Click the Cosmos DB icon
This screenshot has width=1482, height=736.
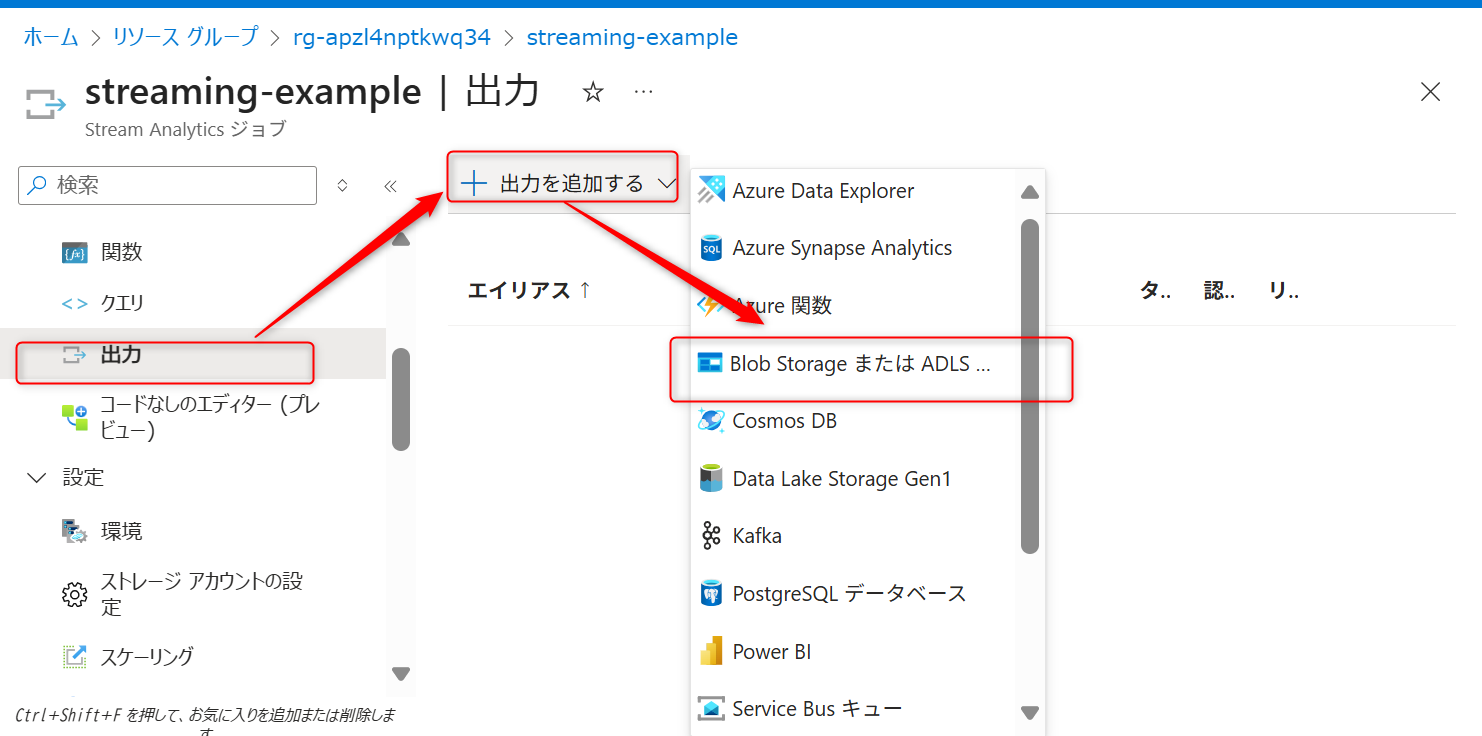click(711, 421)
